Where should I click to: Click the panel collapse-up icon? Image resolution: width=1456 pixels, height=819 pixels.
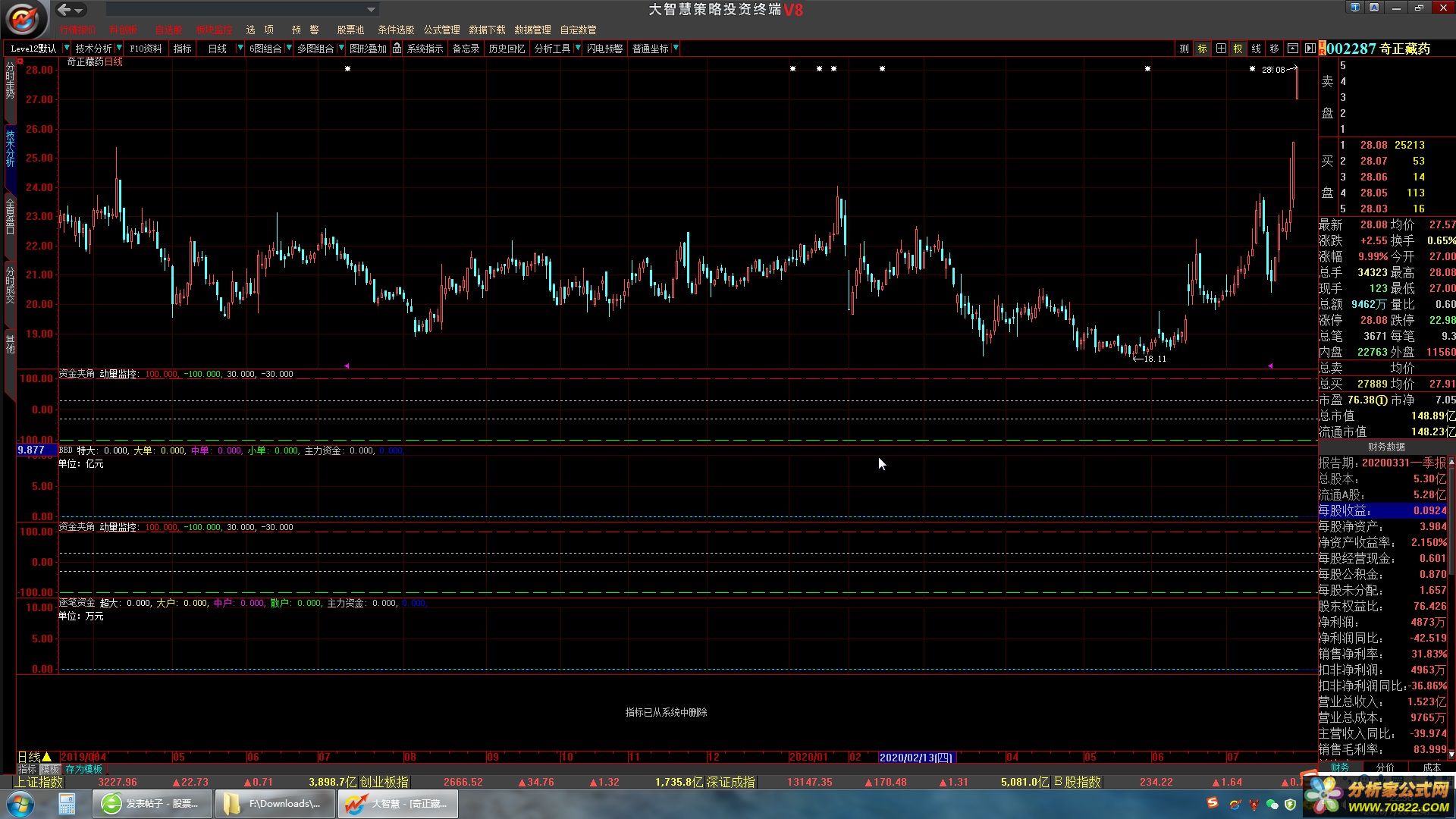click(1292, 49)
